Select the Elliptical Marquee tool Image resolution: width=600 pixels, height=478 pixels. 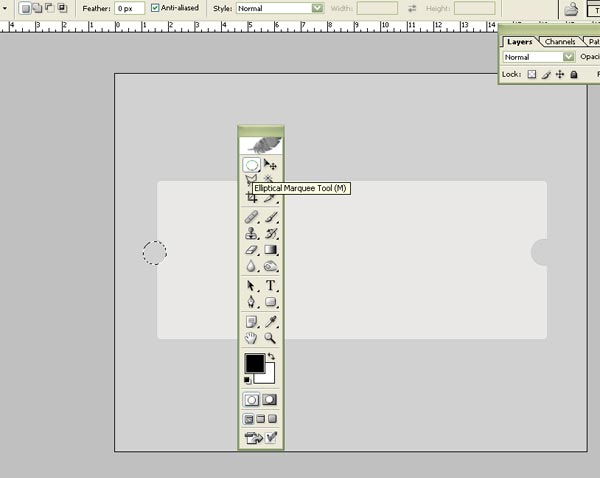coord(251,165)
